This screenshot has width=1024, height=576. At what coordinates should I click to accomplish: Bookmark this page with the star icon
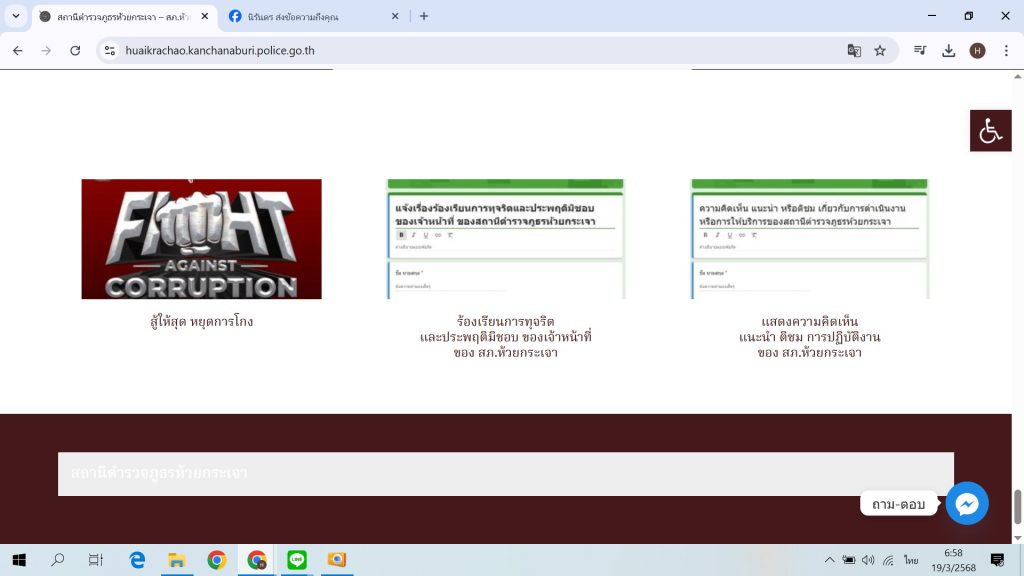click(880, 50)
